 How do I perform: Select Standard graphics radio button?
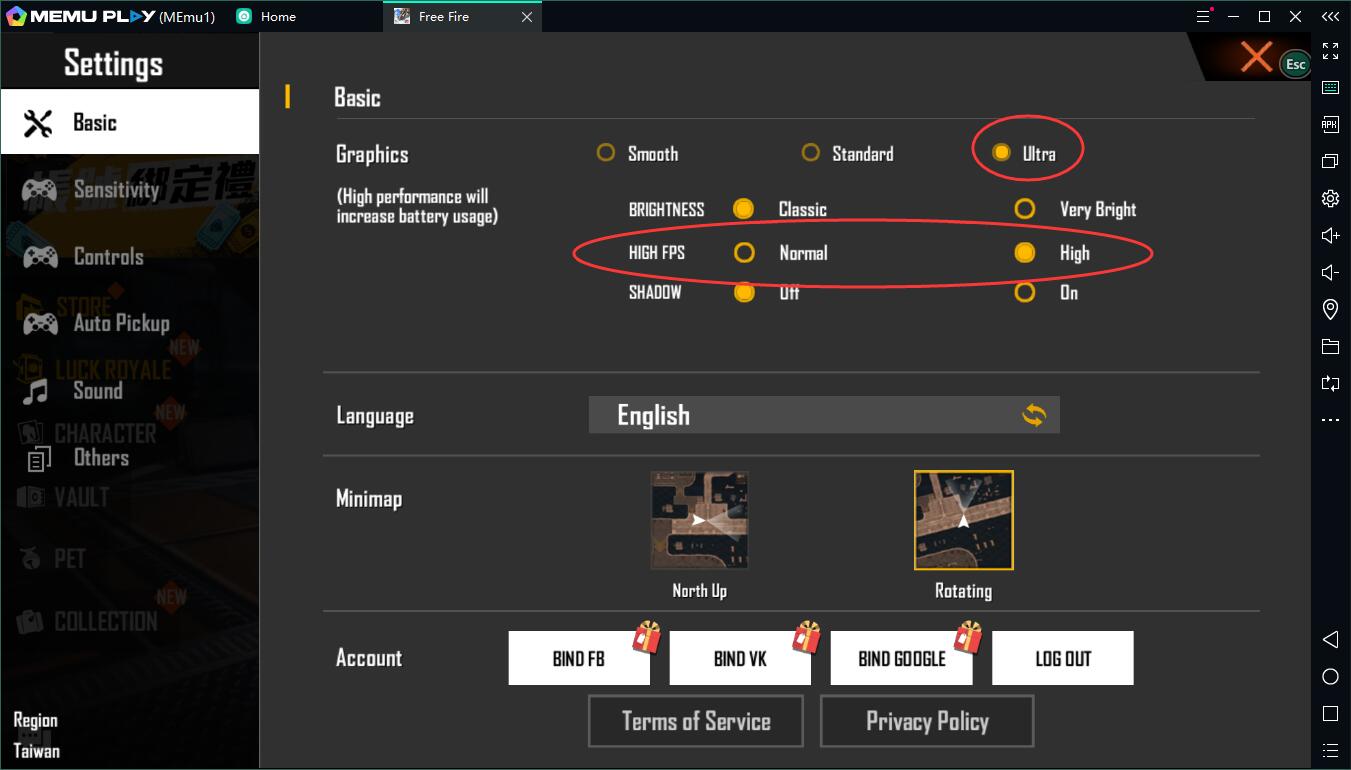811,153
